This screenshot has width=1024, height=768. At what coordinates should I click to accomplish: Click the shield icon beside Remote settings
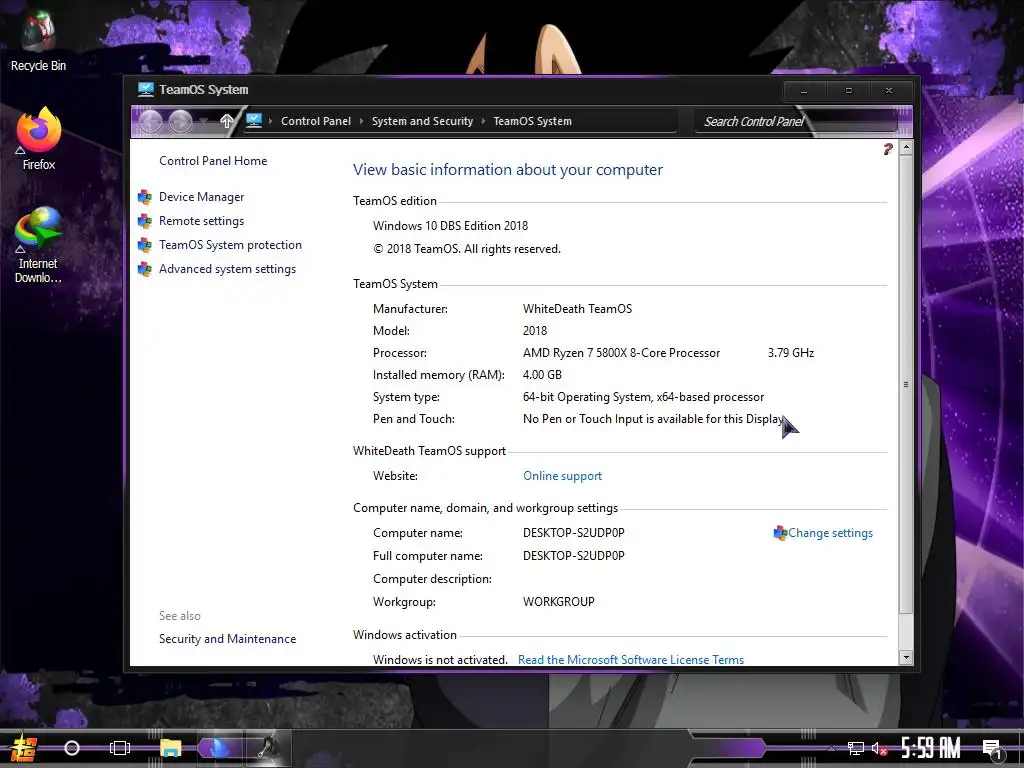pos(145,221)
